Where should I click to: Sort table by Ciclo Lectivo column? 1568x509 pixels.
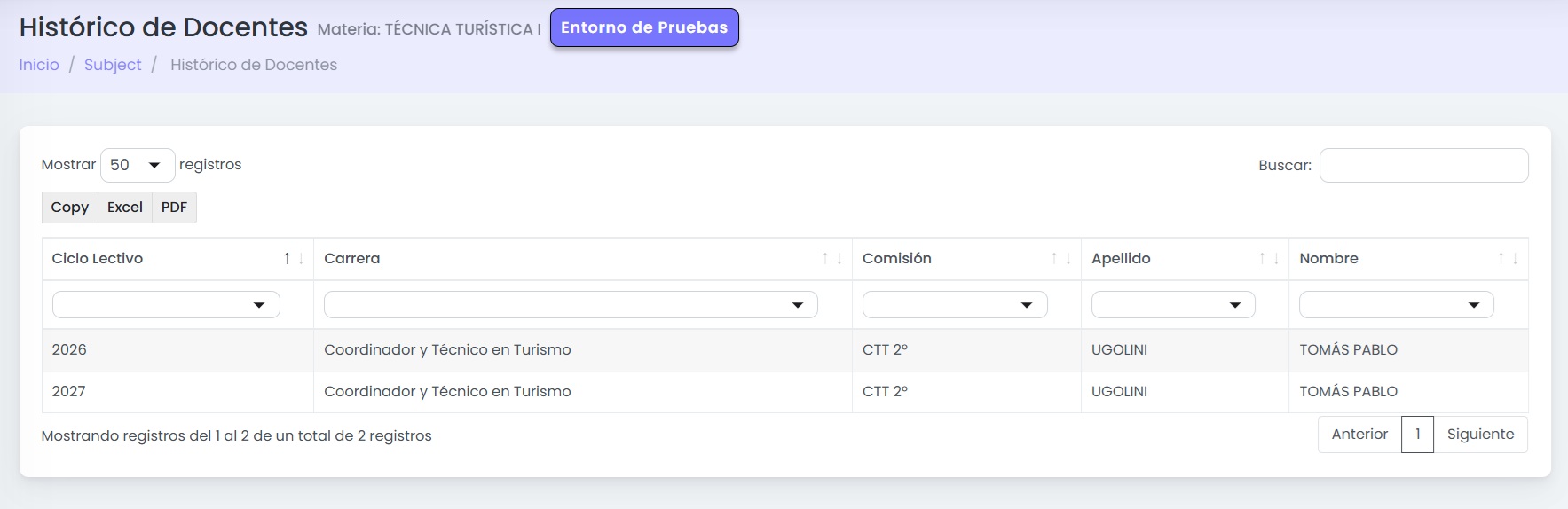177,259
